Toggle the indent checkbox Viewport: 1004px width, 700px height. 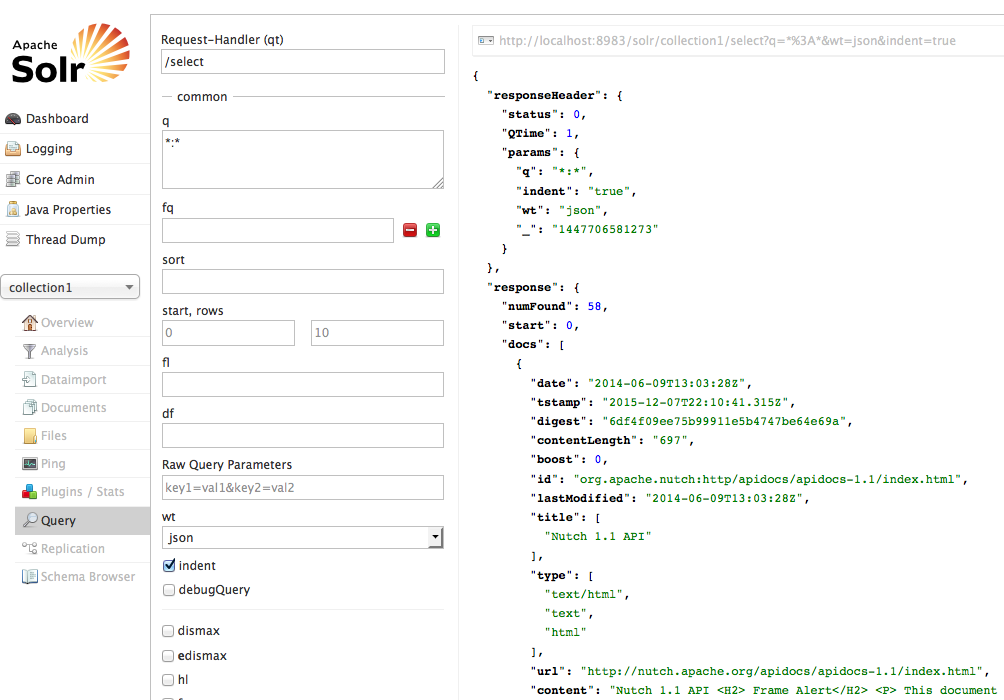click(169, 566)
